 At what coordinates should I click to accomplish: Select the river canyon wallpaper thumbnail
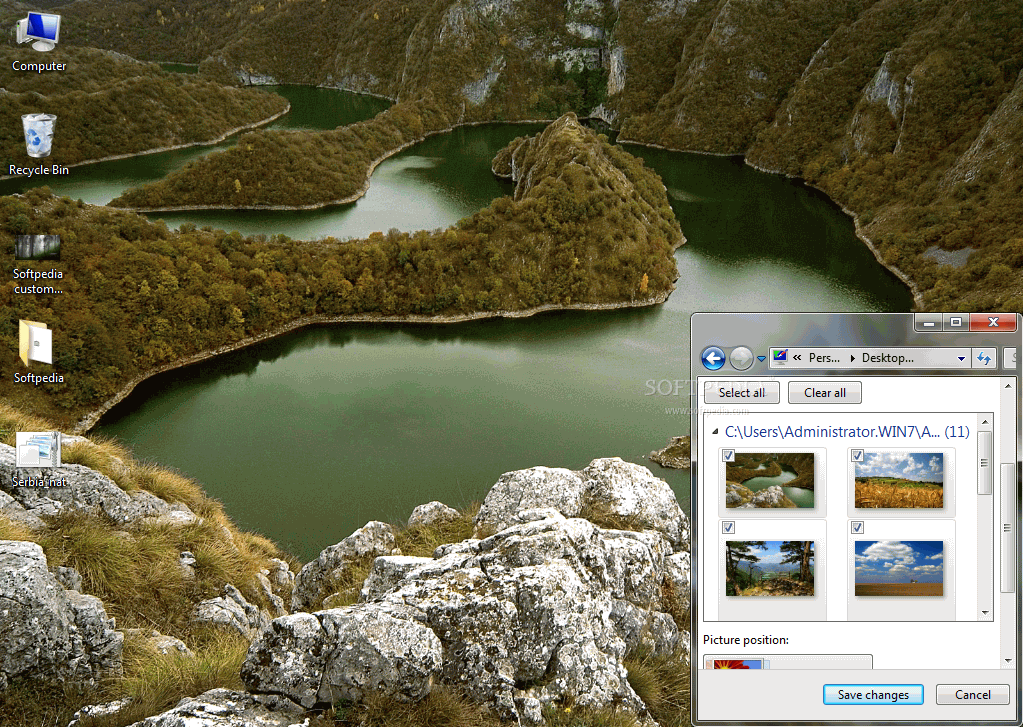770,480
